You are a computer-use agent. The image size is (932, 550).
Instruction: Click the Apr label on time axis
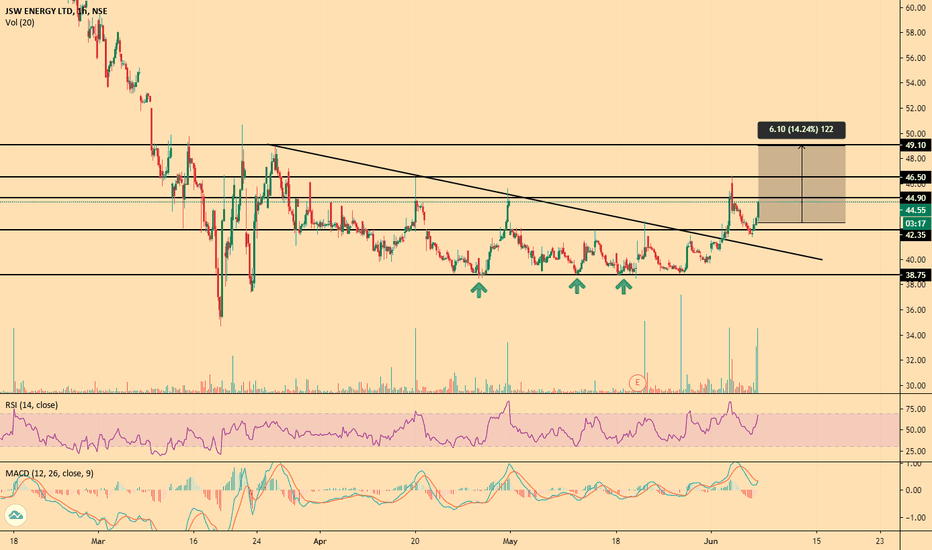320,541
